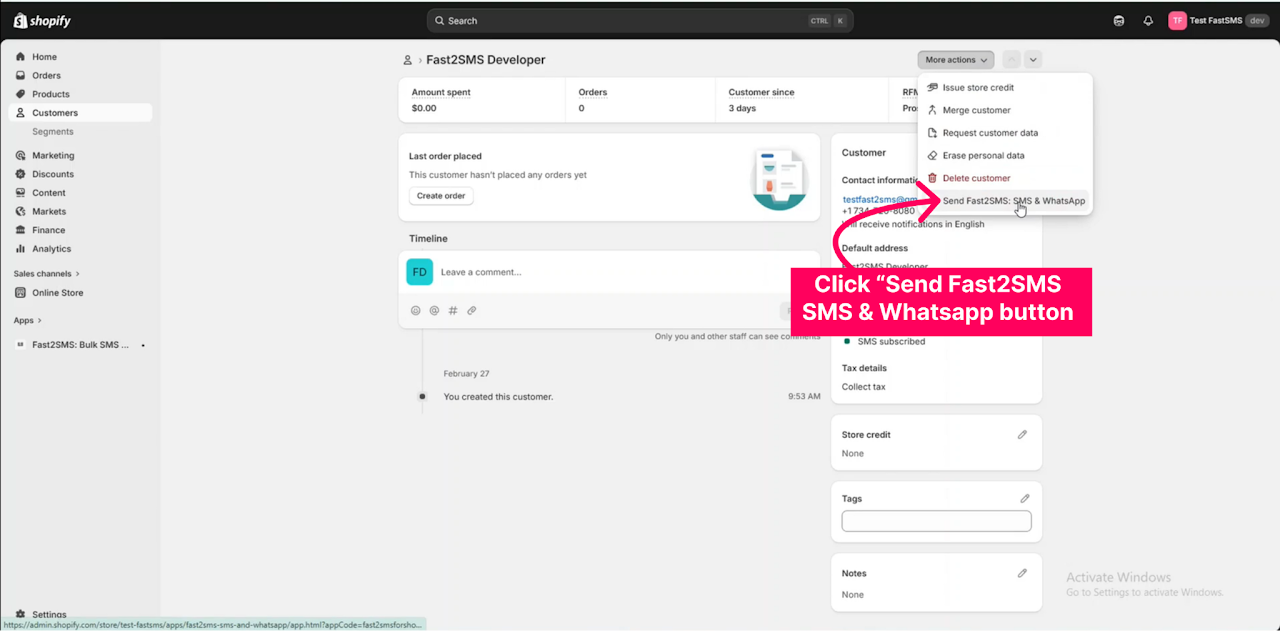Click the hashtag icon in the timeline composer
The height and width of the screenshot is (631, 1280).
pyautogui.click(x=452, y=310)
